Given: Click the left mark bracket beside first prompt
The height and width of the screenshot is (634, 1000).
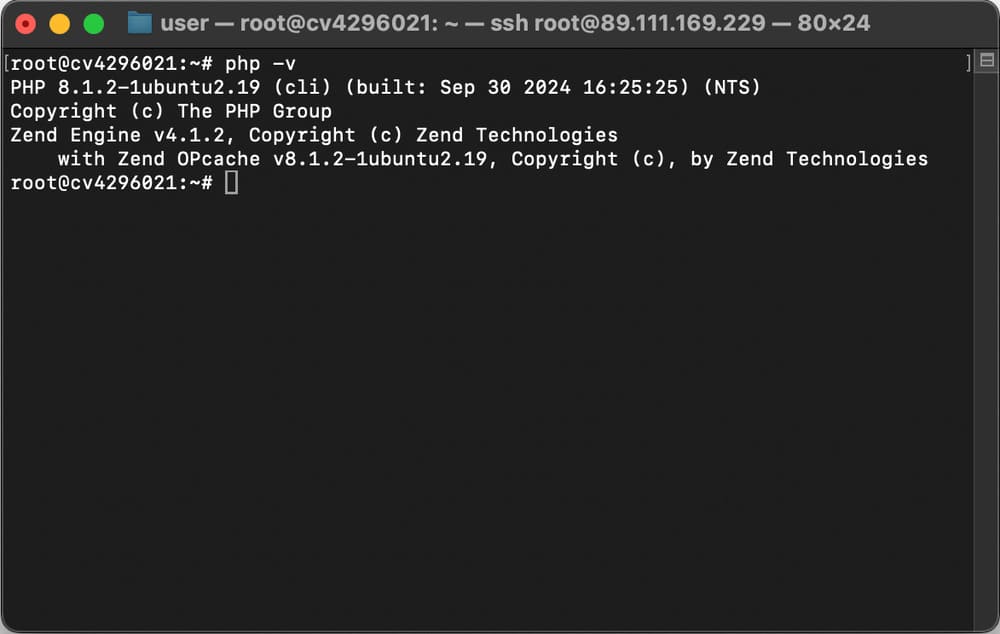Looking at the screenshot, I should click(x=6, y=64).
